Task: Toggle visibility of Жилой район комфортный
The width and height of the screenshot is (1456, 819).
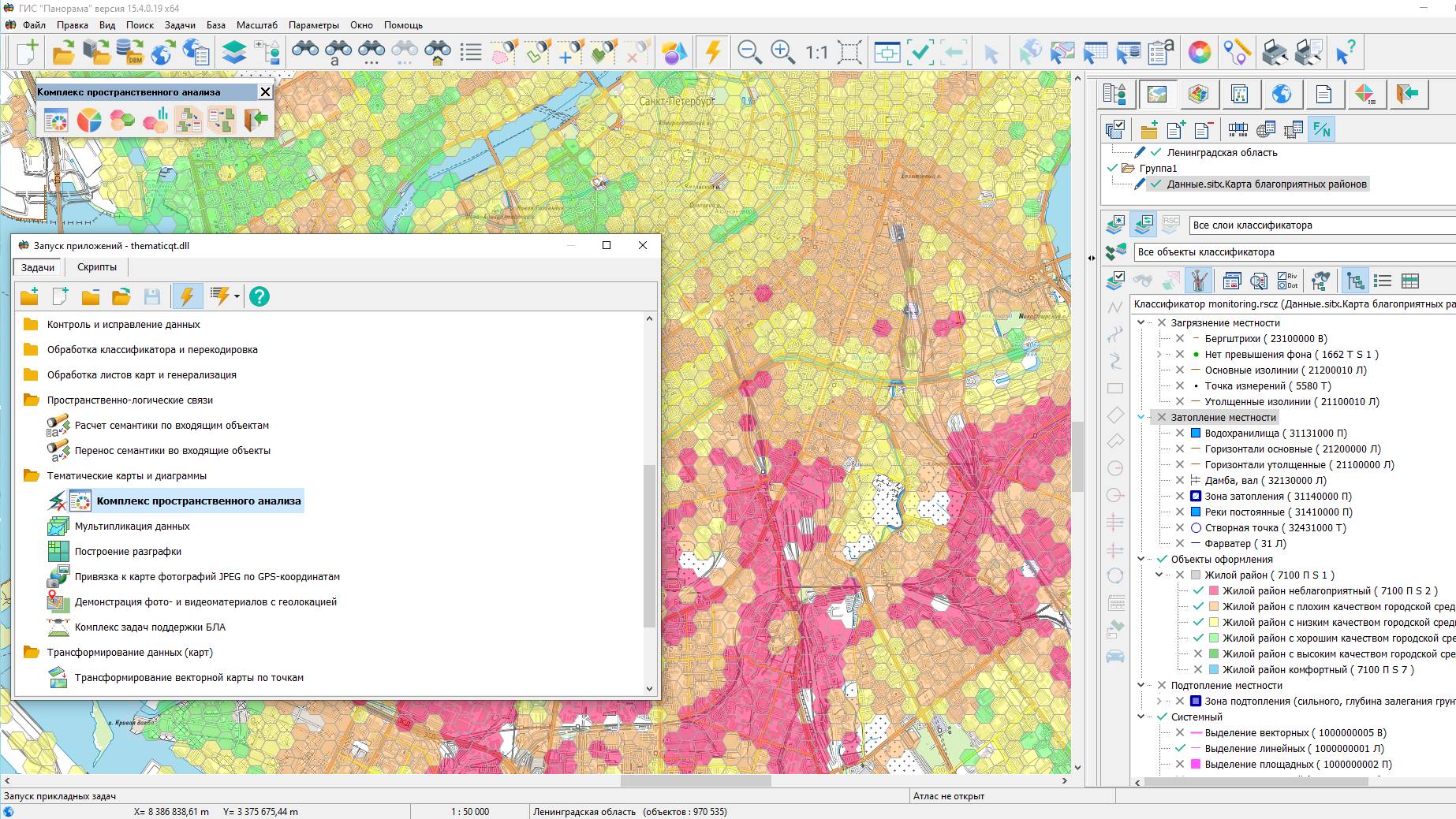Action: click(1198, 669)
